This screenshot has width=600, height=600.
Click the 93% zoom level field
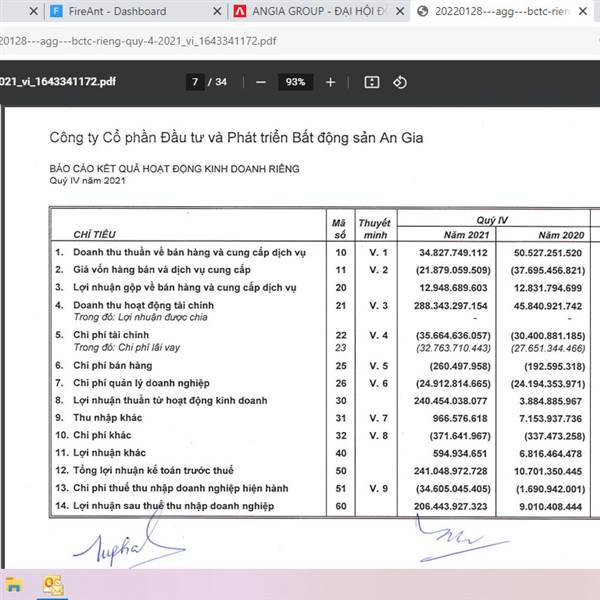[x=295, y=82]
